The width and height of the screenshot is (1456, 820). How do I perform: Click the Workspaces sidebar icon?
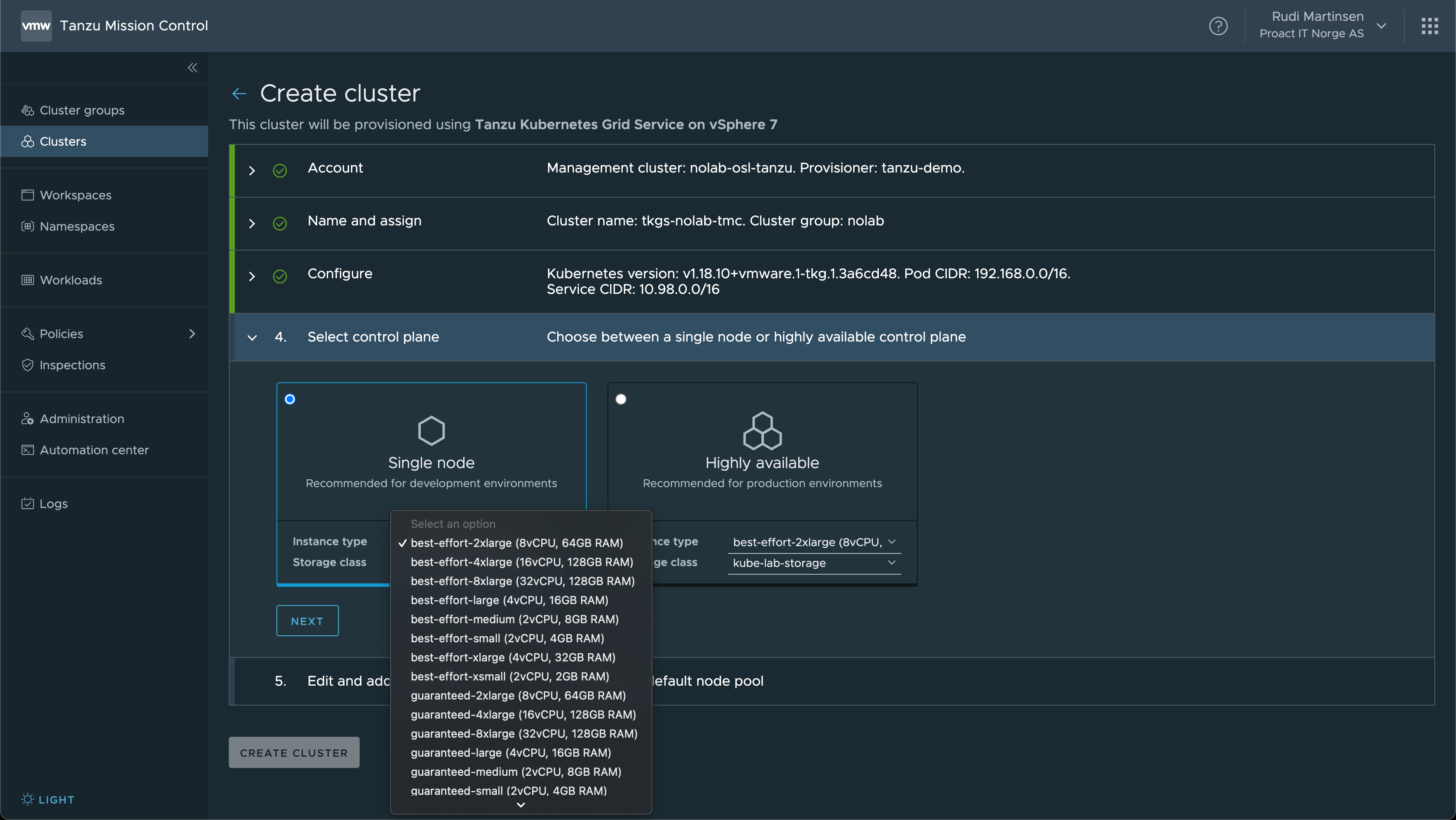tap(27, 195)
